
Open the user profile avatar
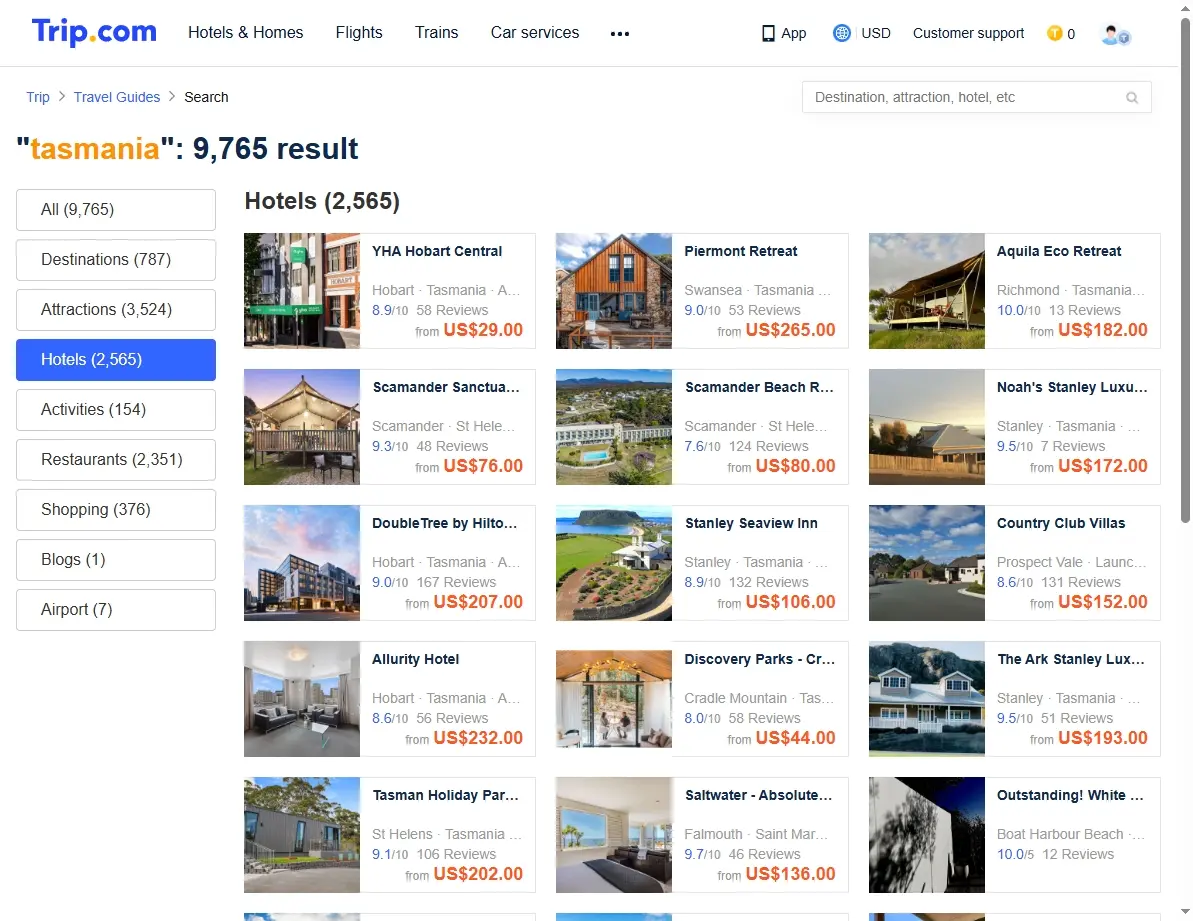[x=1115, y=34]
